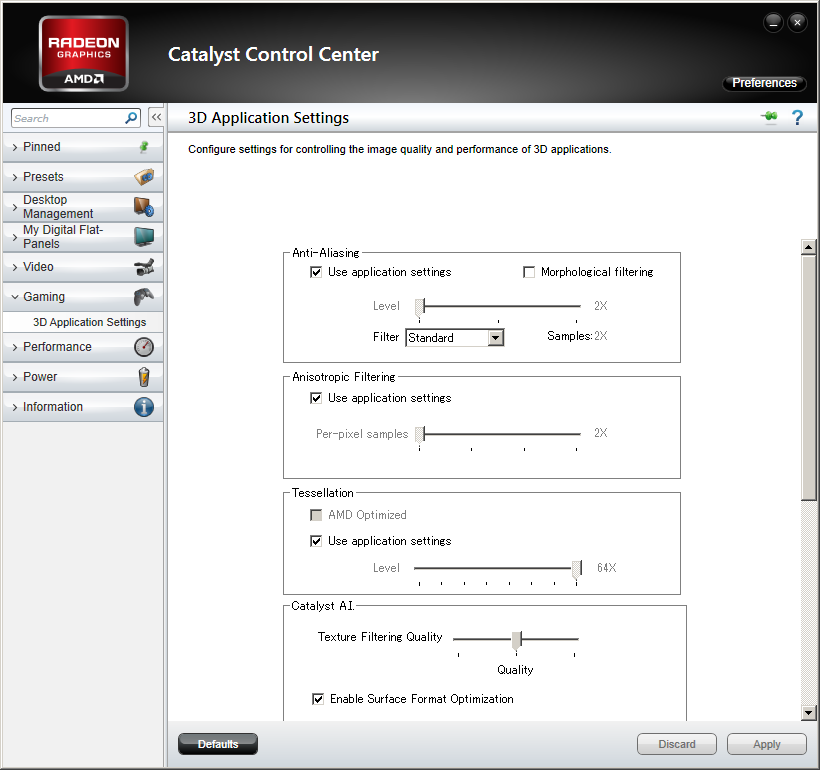Click the search magnifier icon

131,118
